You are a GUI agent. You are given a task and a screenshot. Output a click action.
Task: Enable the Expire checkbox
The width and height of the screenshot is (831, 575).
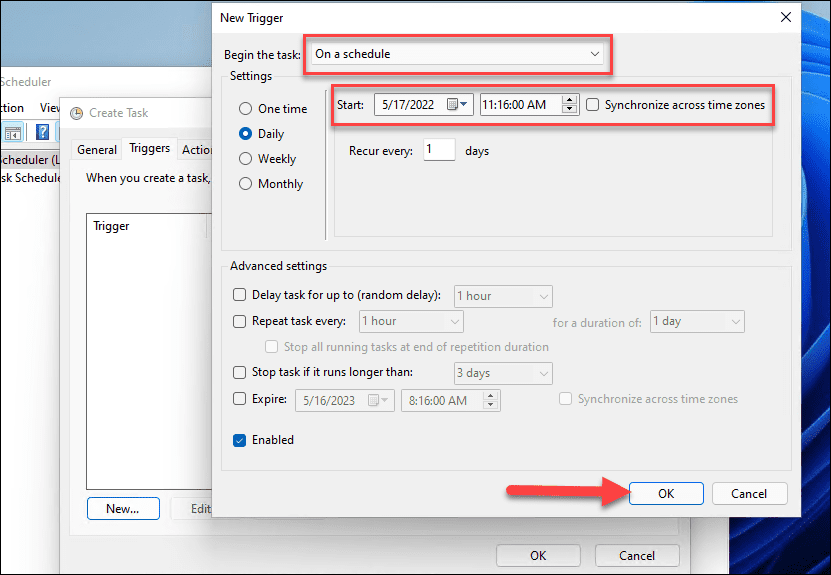tap(239, 400)
